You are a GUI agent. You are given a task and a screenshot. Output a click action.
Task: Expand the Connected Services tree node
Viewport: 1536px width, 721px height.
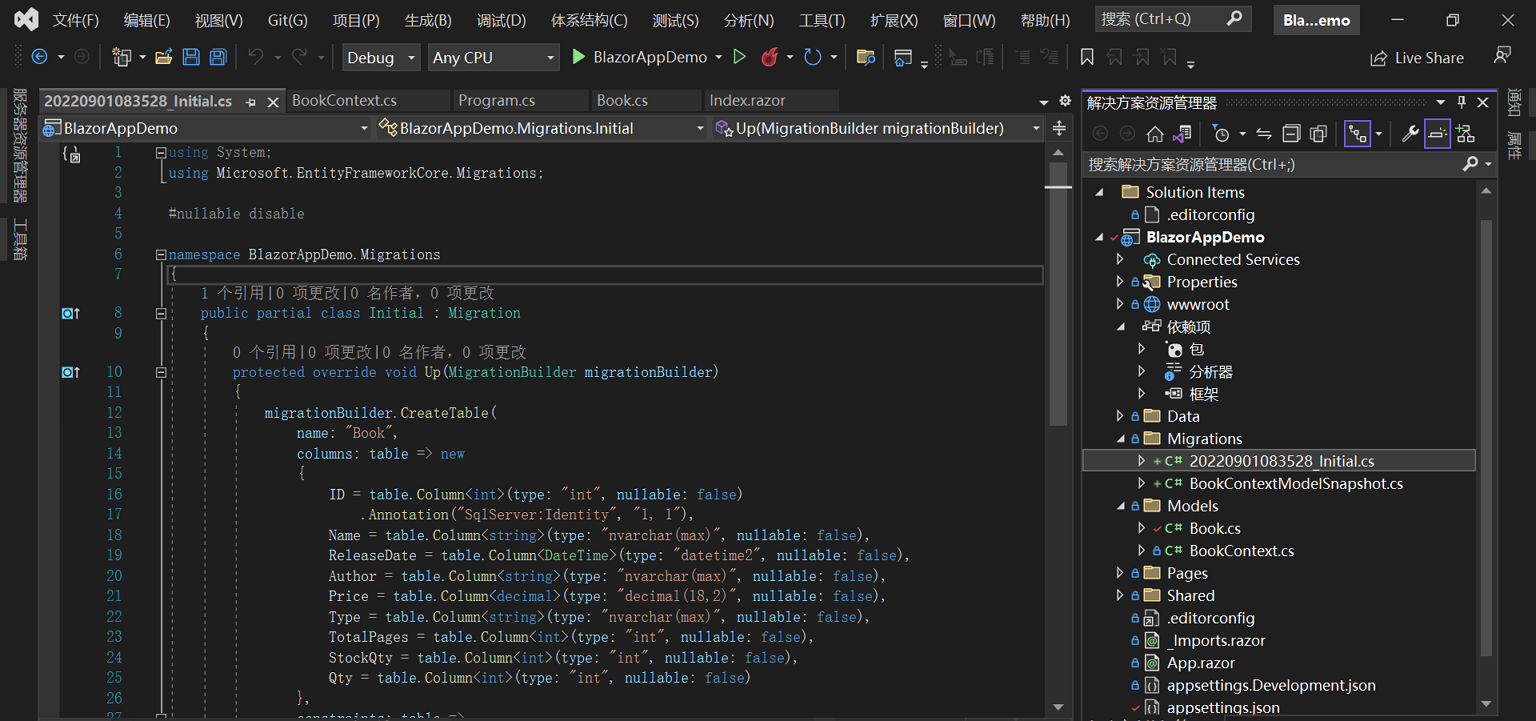pos(1120,260)
